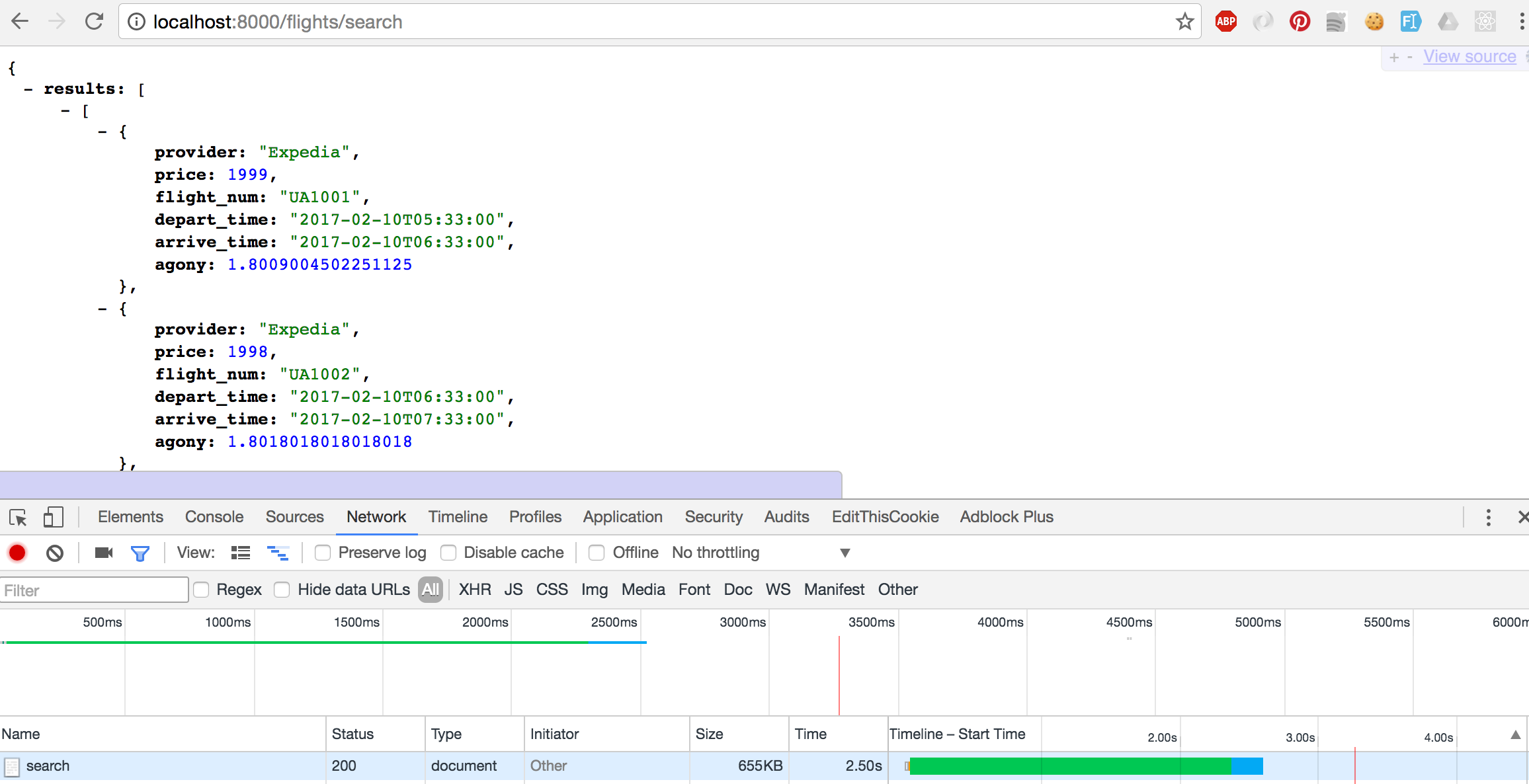Bookmark this page with the star
The image size is (1529, 784).
click(x=1184, y=22)
